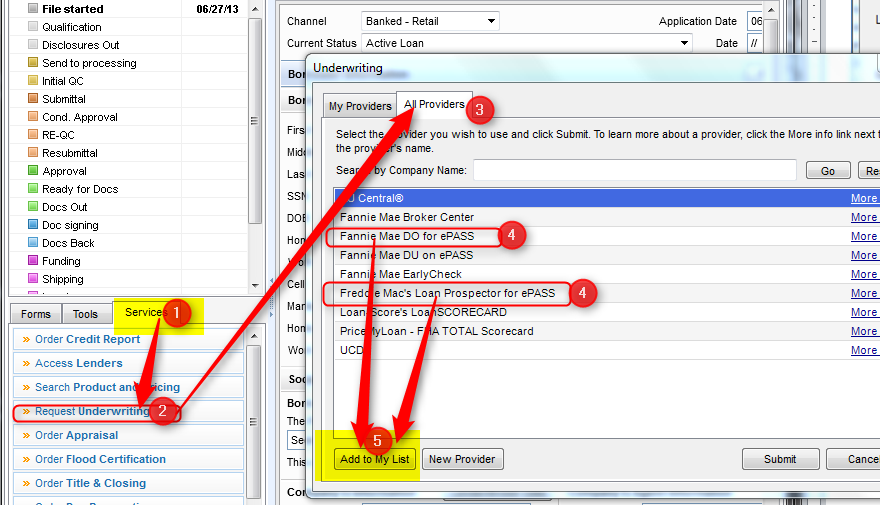This screenshot has width=880, height=505.
Task: Open Request Underwriting service
Action: click(x=129, y=411)
